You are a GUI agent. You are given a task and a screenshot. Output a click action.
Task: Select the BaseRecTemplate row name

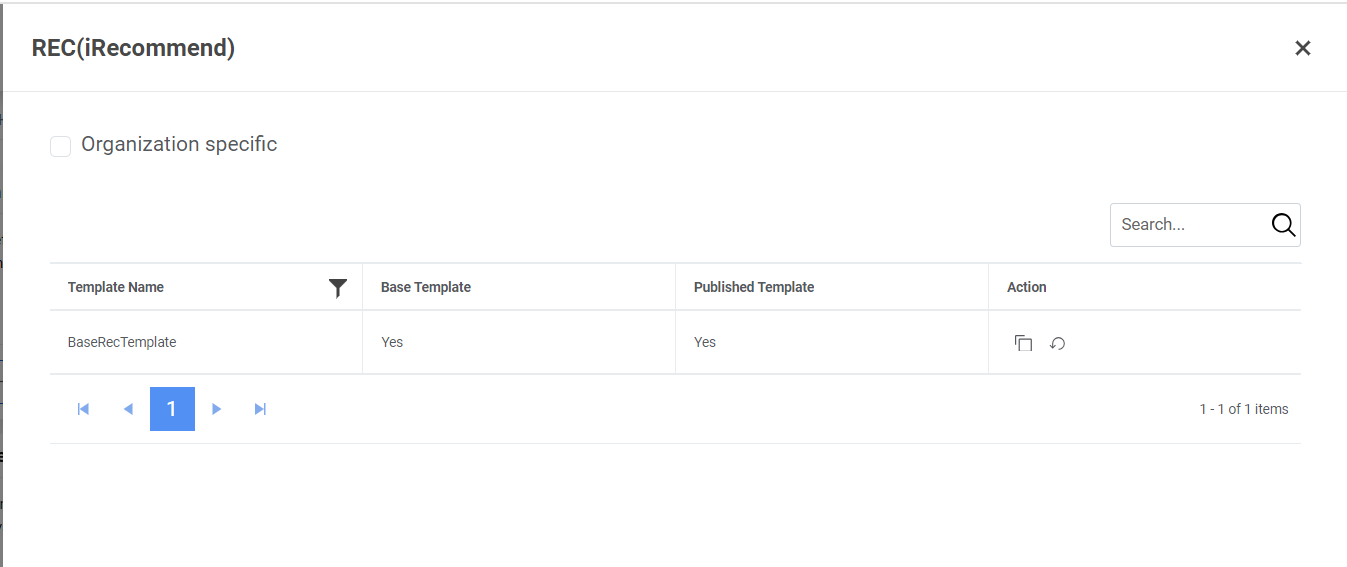[x=122, y=342]
